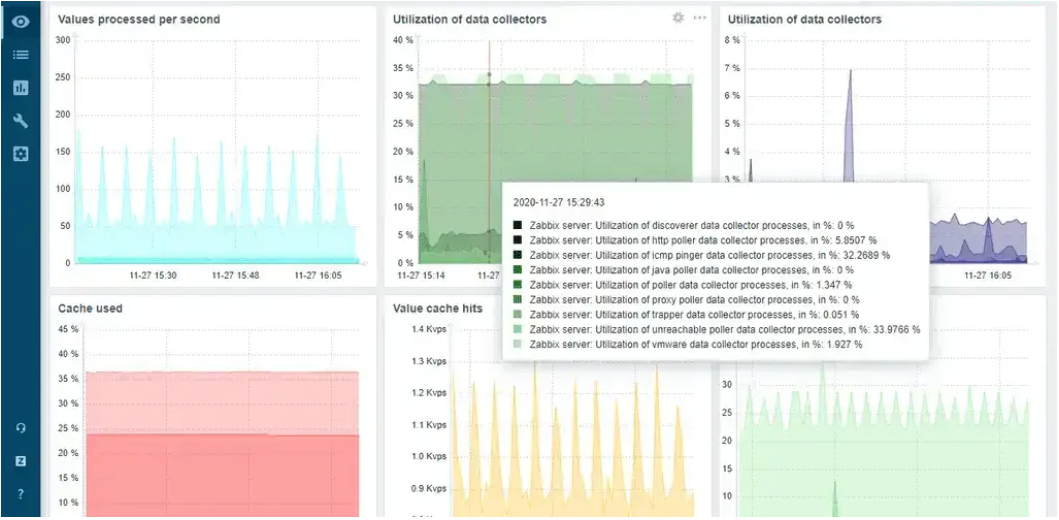1059x520 pixels.
Task: Open the Reports bar chart icon
Action: click(20, 87)
